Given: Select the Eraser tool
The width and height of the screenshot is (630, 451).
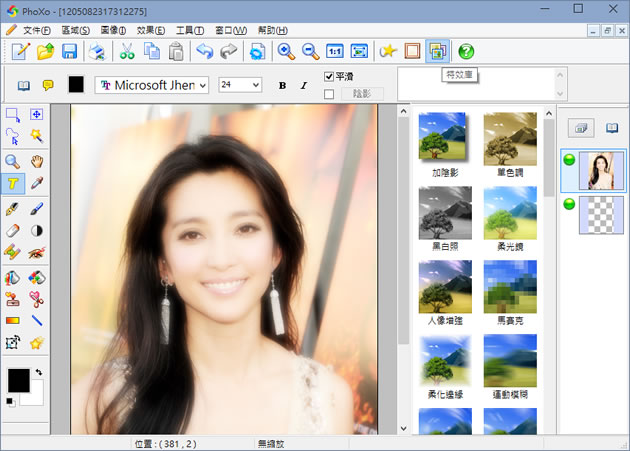Looking at the screenshot, I should tap(13, 231).
